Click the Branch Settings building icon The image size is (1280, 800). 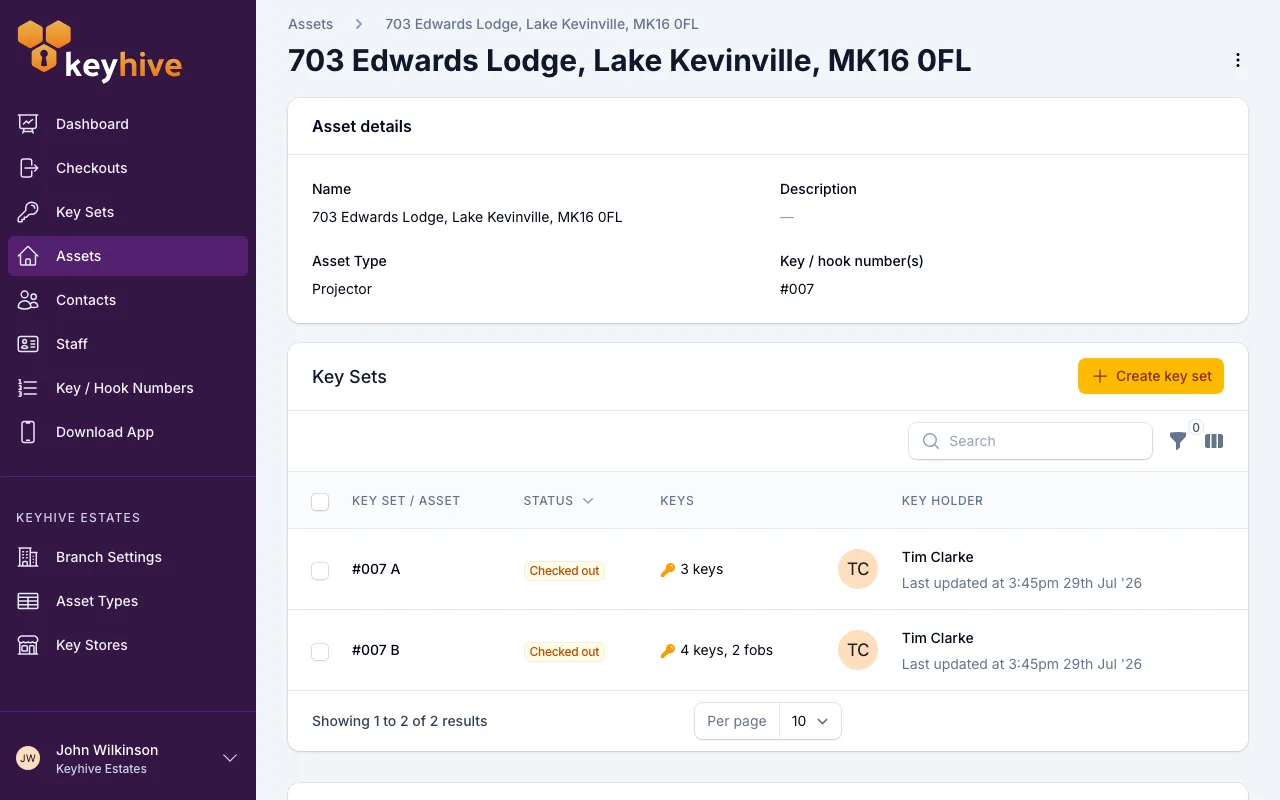coord(28,557)
